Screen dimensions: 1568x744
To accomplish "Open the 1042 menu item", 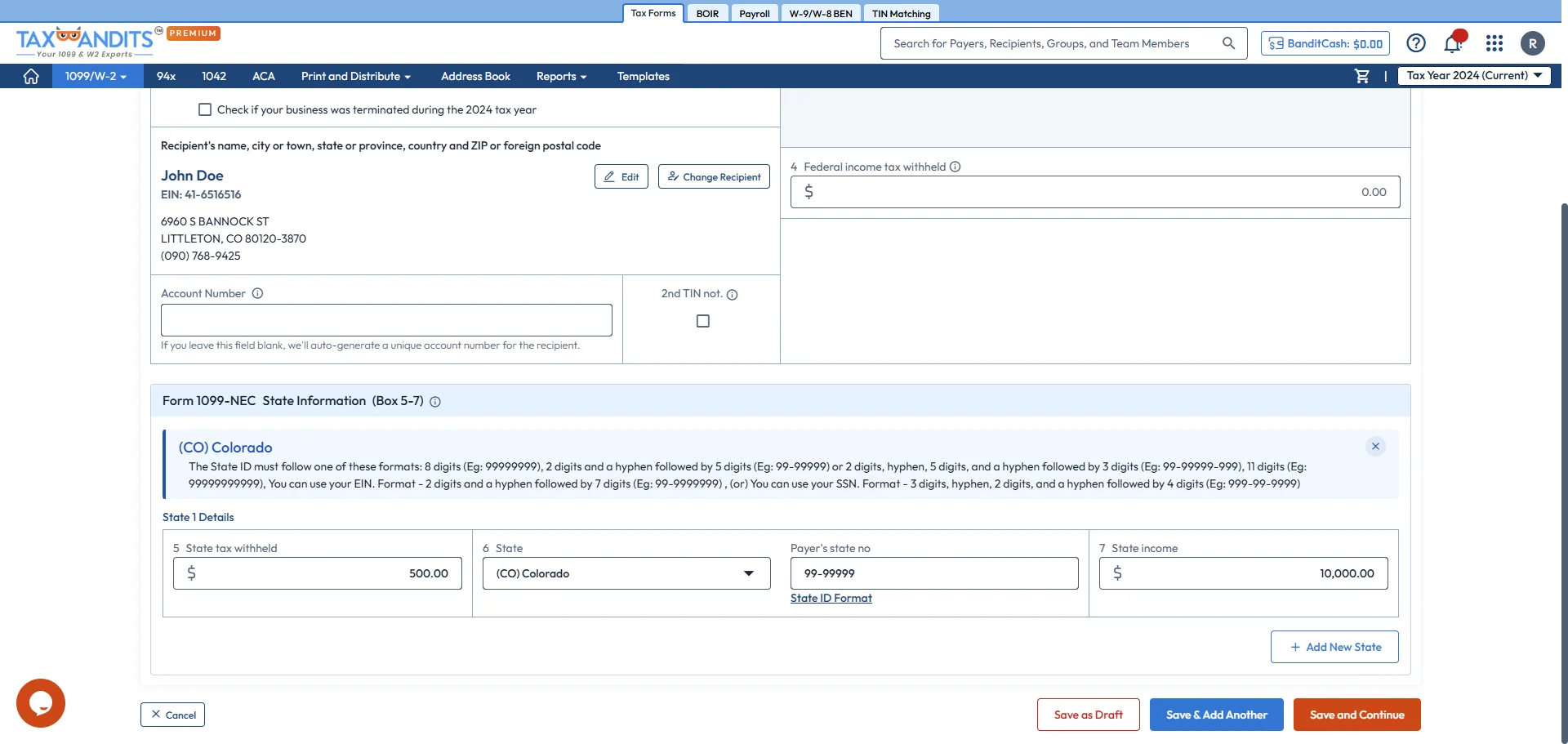I will (214, 76).
